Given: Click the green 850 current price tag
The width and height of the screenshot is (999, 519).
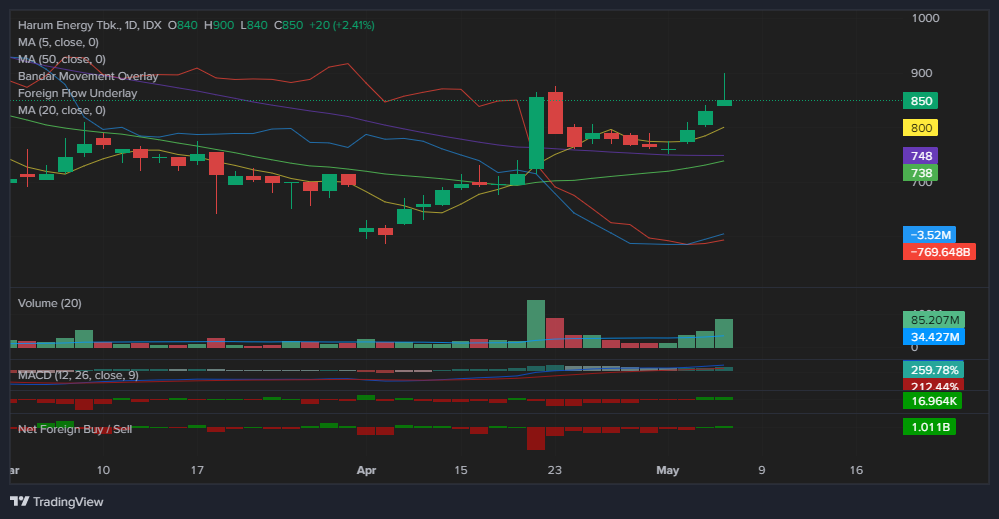Looking at the screenshot, I should pyautogui.click(x=922, y=101).
